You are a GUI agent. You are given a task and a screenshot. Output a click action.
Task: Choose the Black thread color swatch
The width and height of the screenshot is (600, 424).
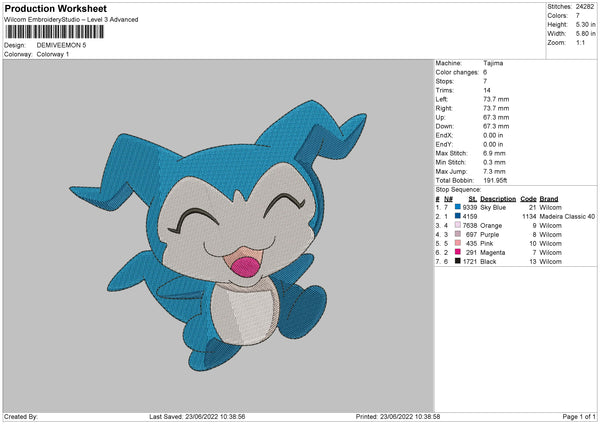(458, 261)
